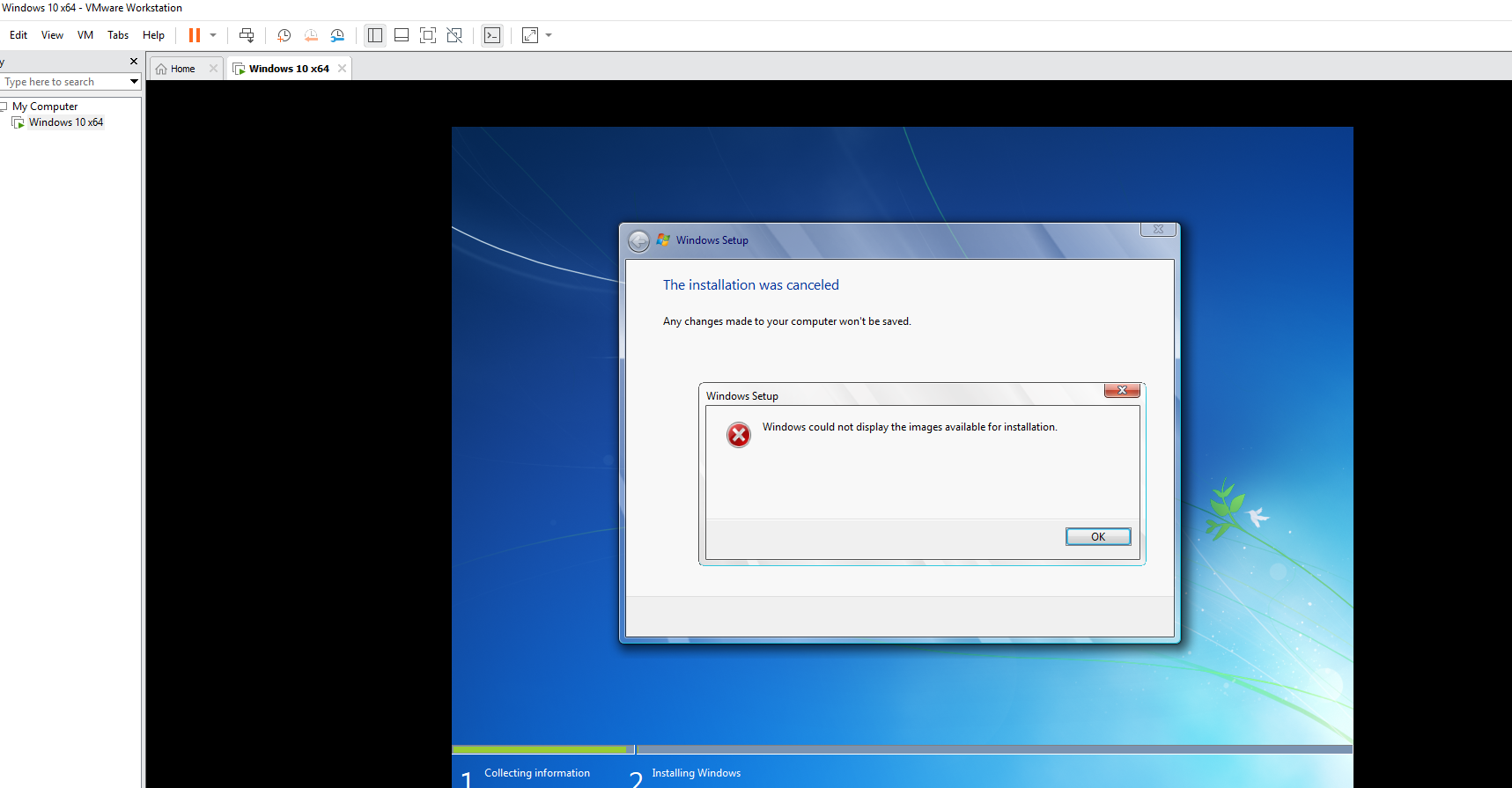Open the Tabs menu
The height and width of the screenshot is (788, 1512).
point(118,35)
